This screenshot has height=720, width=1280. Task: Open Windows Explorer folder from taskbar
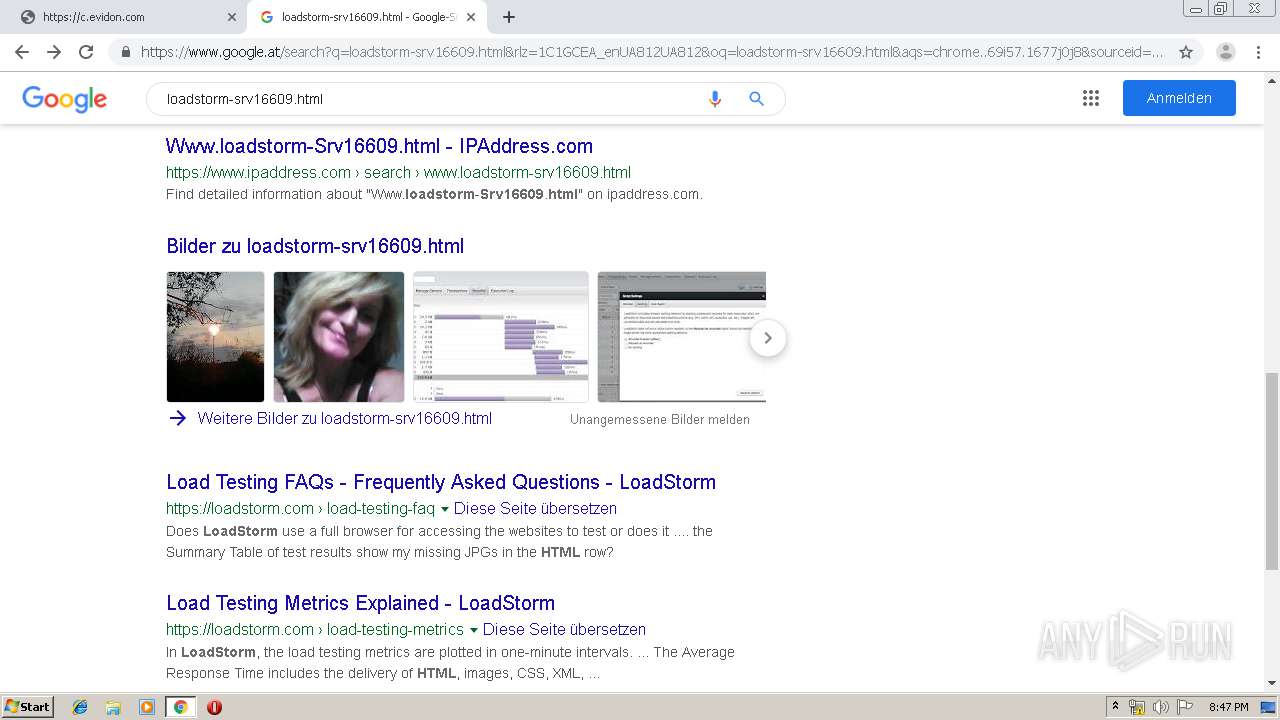[113, 707]
